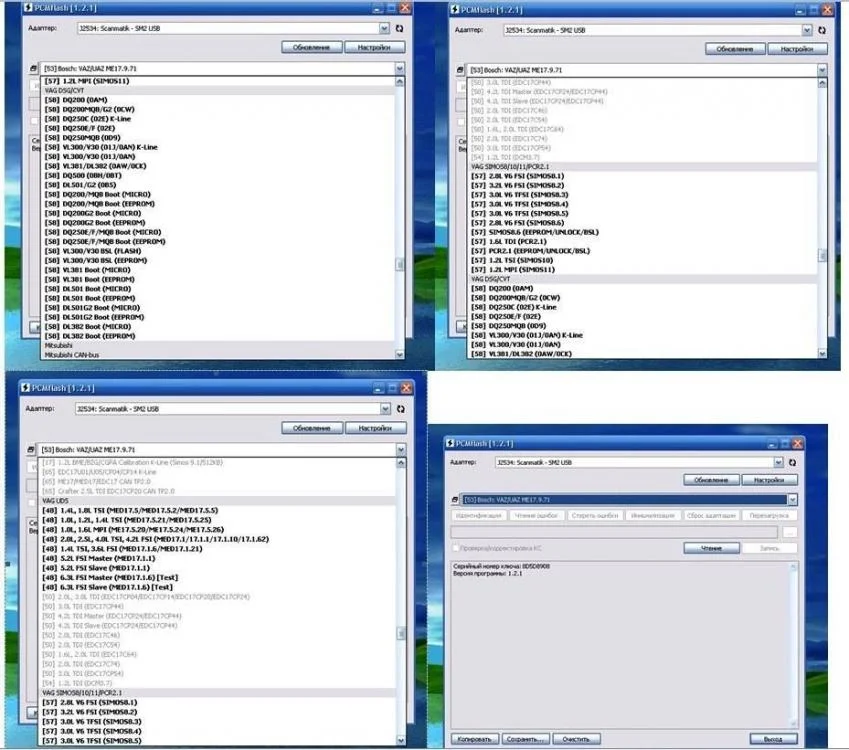Click the Инициализация button
The width and height of the screenshot is (849, 750).
coord(652,516)
